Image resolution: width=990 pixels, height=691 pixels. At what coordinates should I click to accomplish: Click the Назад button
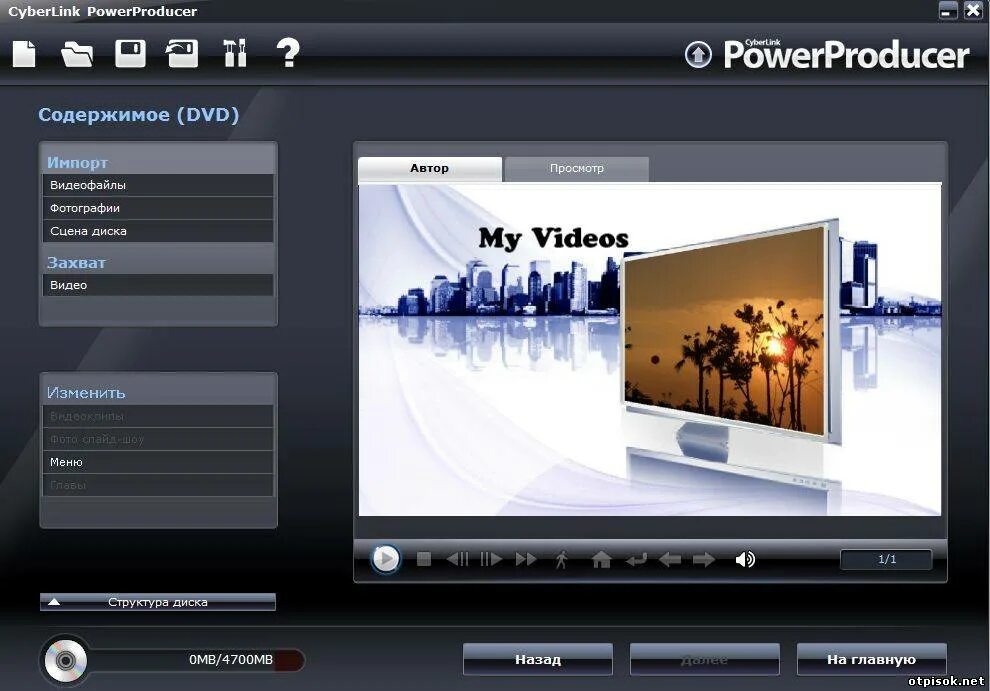coord(538,659)
